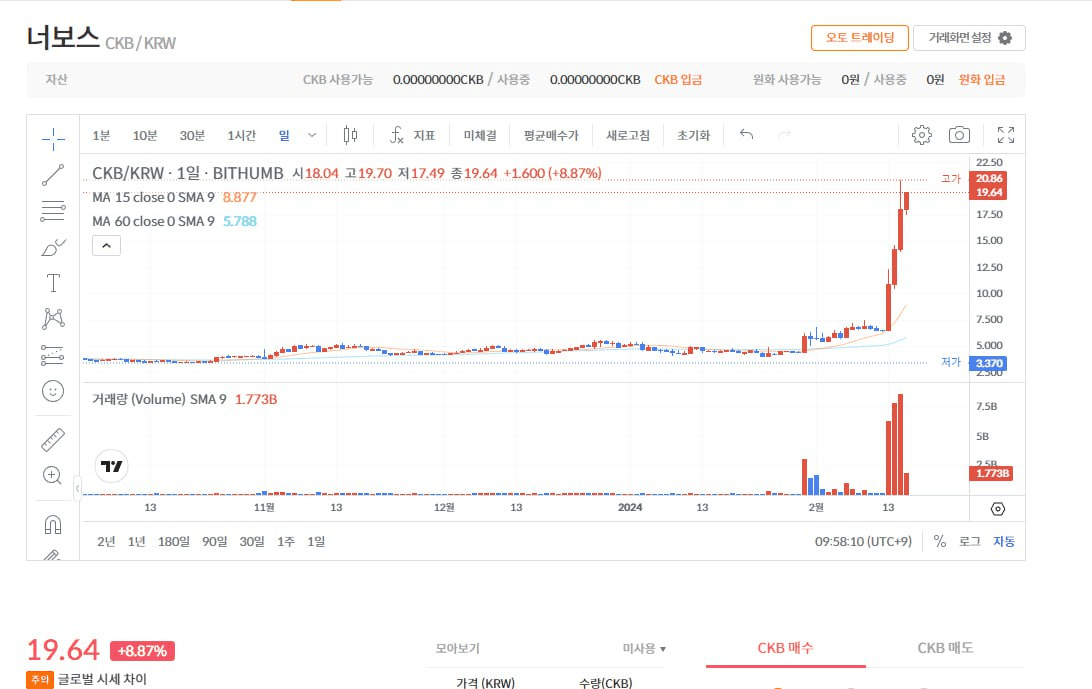Toggle 자동 auto scale
Screen dimensions: 1092x689
point(1004,541)
